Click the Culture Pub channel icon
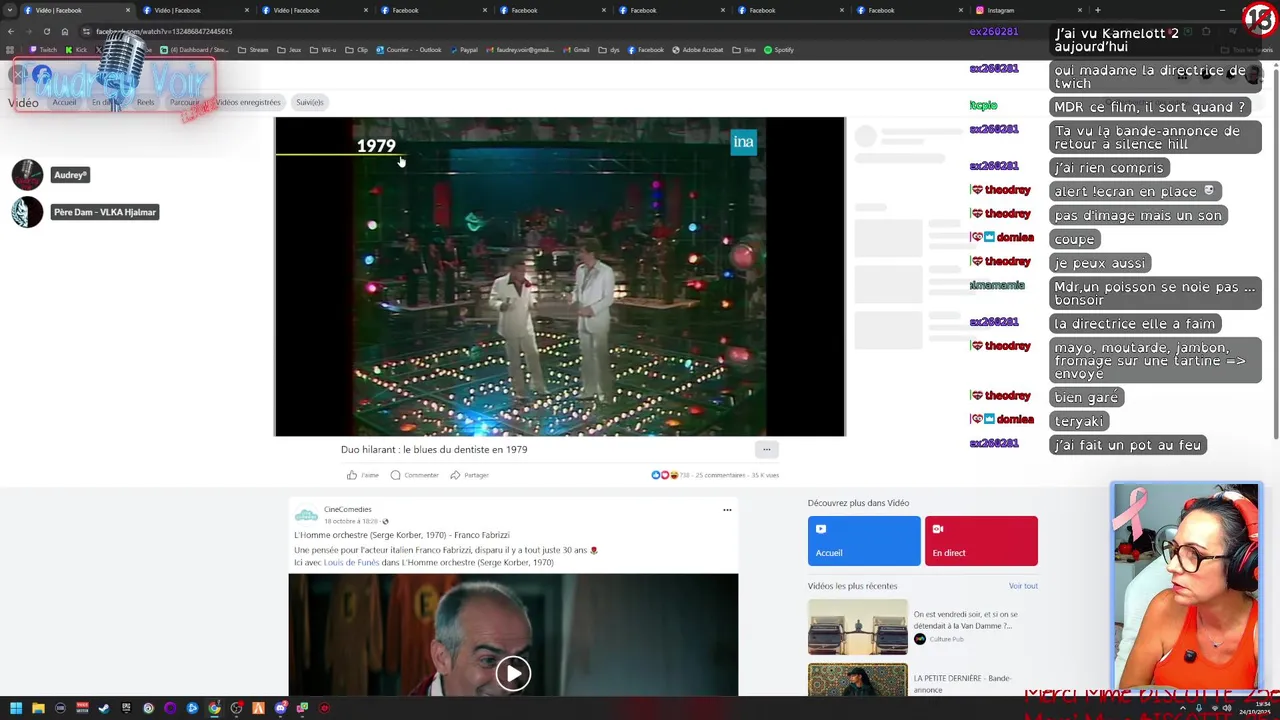This screenshot has width=1280, height=720. click(919, 639)
